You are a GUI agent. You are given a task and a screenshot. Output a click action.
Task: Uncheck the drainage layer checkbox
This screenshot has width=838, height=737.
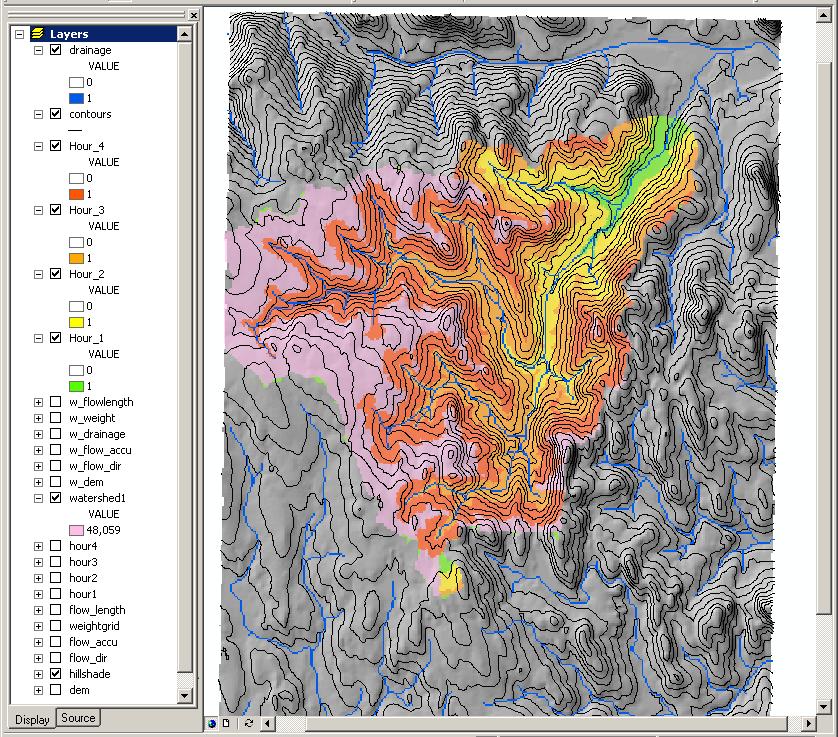pyautogui.click(x=56, y=50)
